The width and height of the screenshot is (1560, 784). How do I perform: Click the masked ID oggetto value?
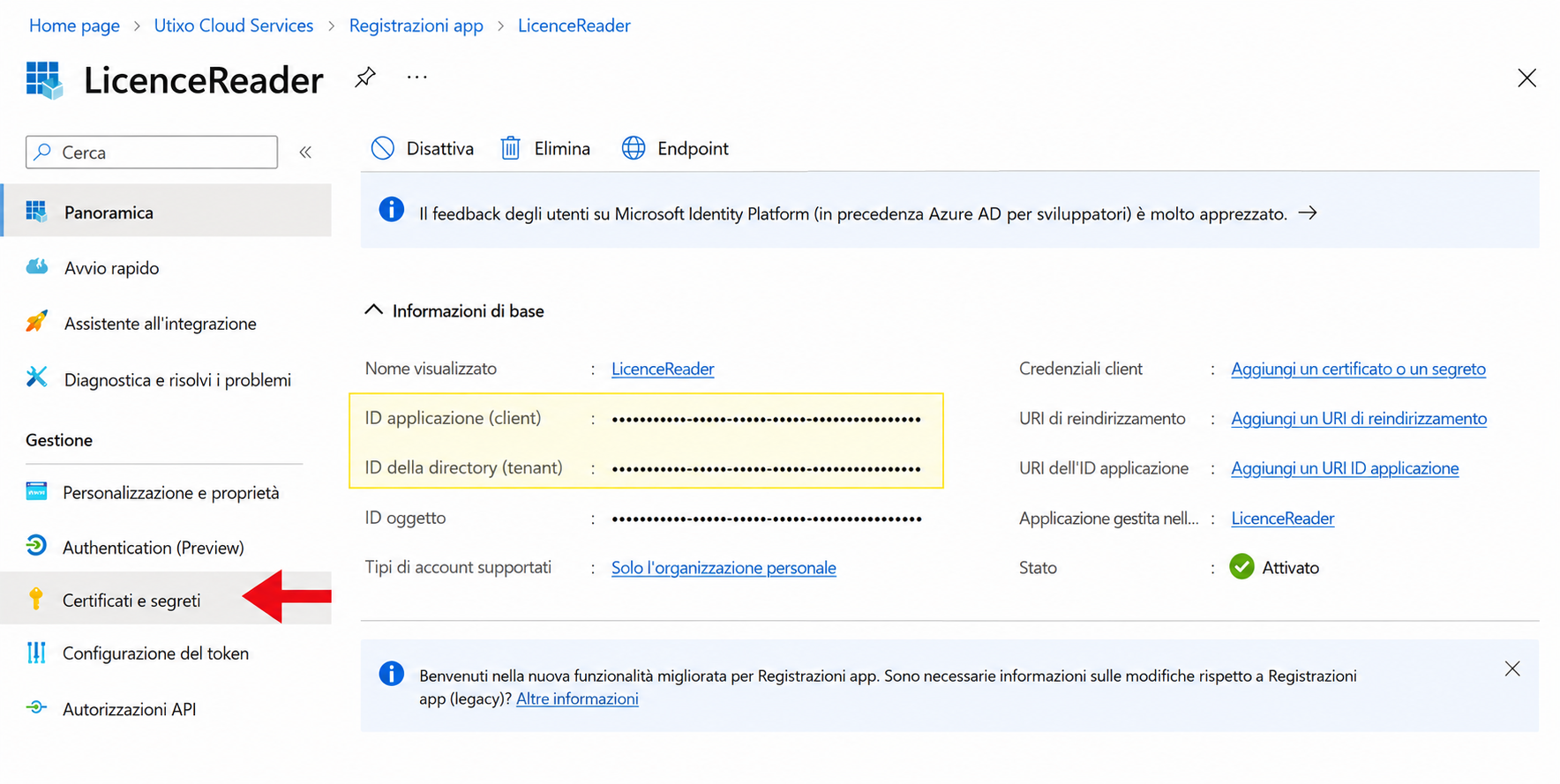(767, 519)
